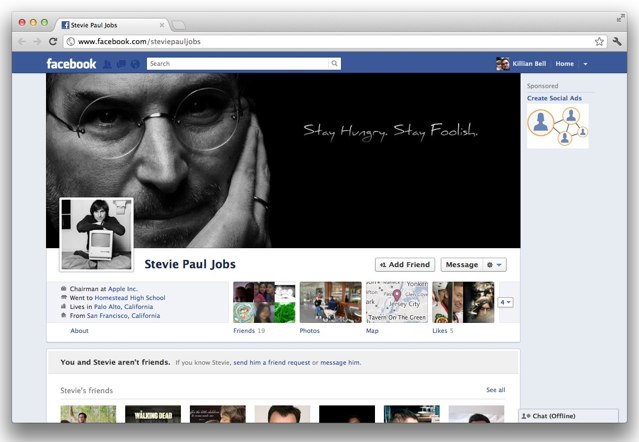The image size is (639, 442).
Task: Open gear dropdown next to Message
Action: coord(495,265)
